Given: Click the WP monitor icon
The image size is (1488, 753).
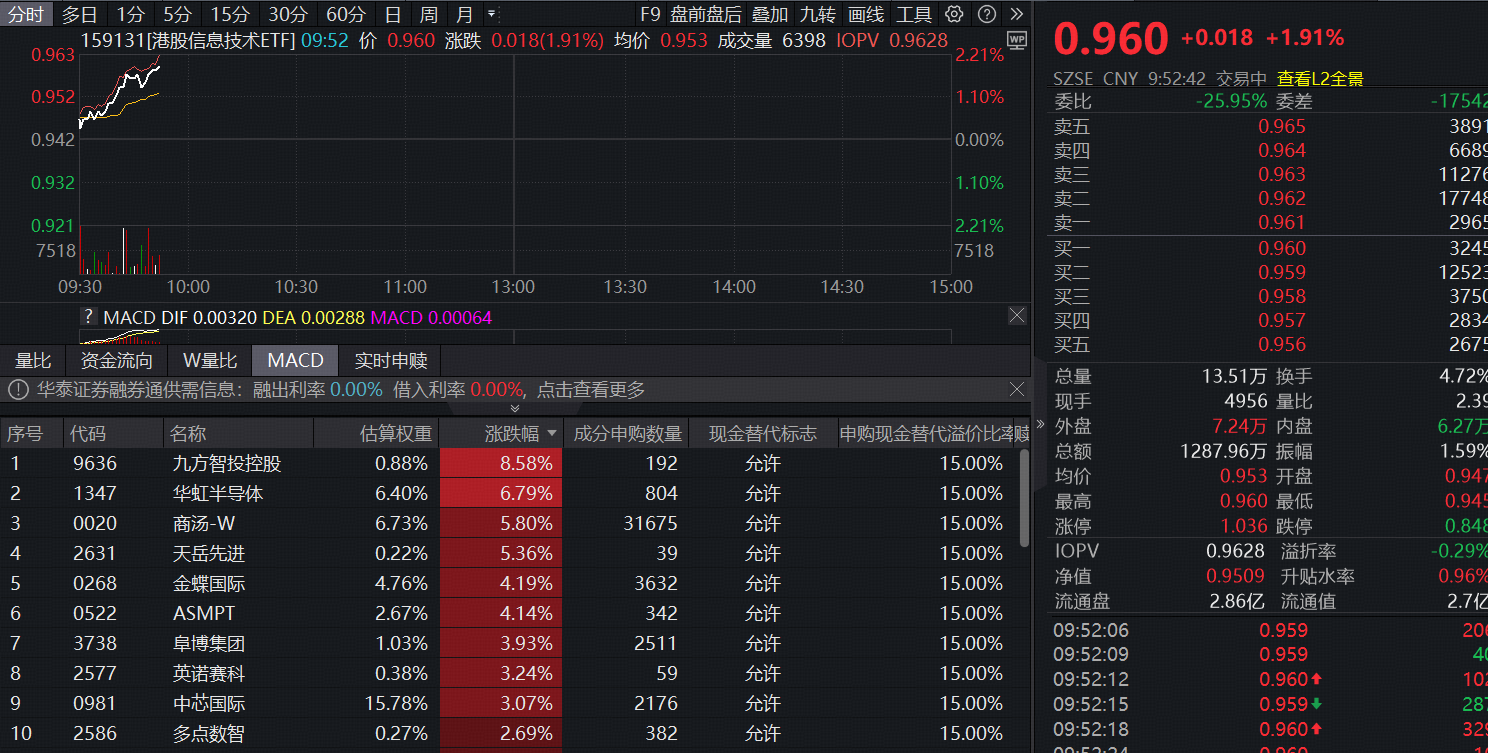Looking at the screenshot, I should pyautogui.click(x=1016, y=40).
